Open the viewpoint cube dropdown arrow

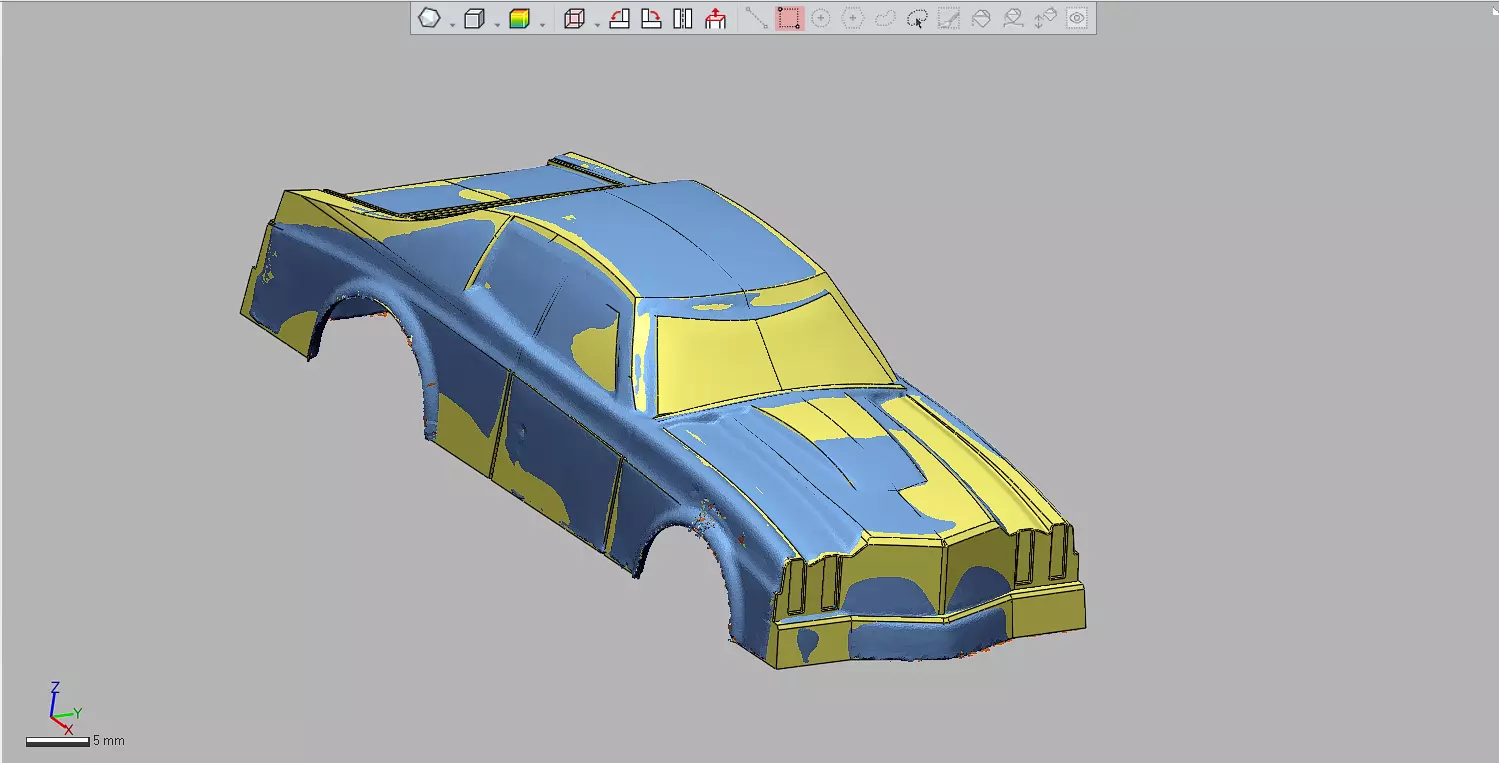(x=597, y=24)
